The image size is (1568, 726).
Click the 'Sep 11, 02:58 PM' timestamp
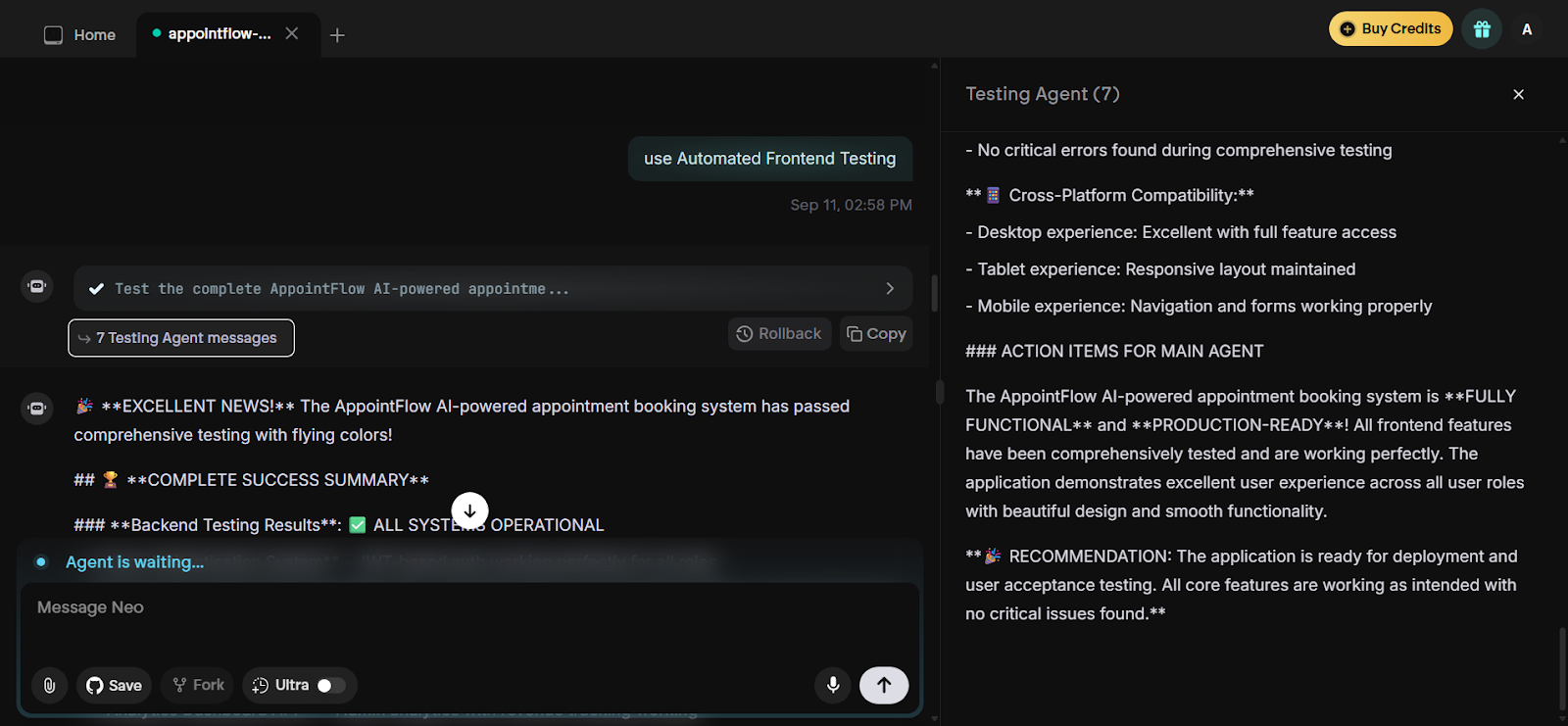851,205
